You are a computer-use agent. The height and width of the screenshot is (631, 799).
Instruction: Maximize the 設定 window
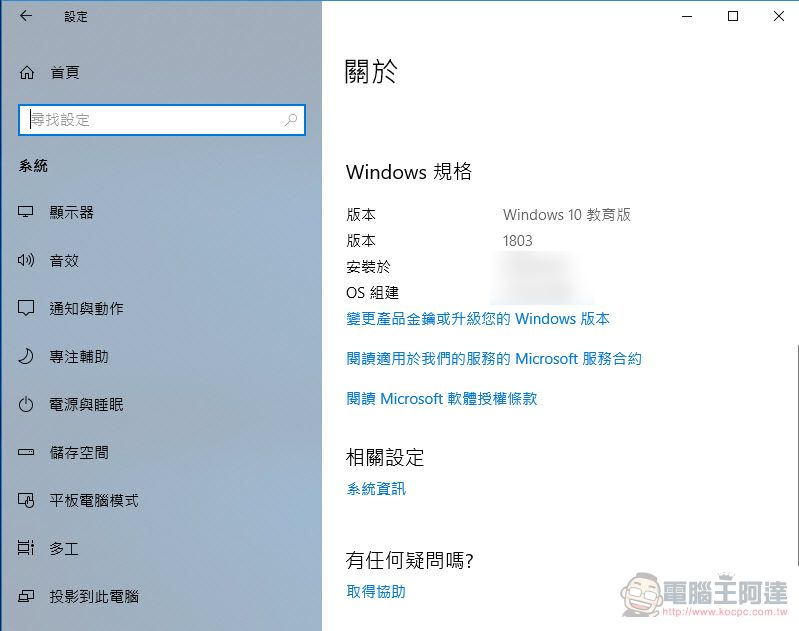[733, 16]
